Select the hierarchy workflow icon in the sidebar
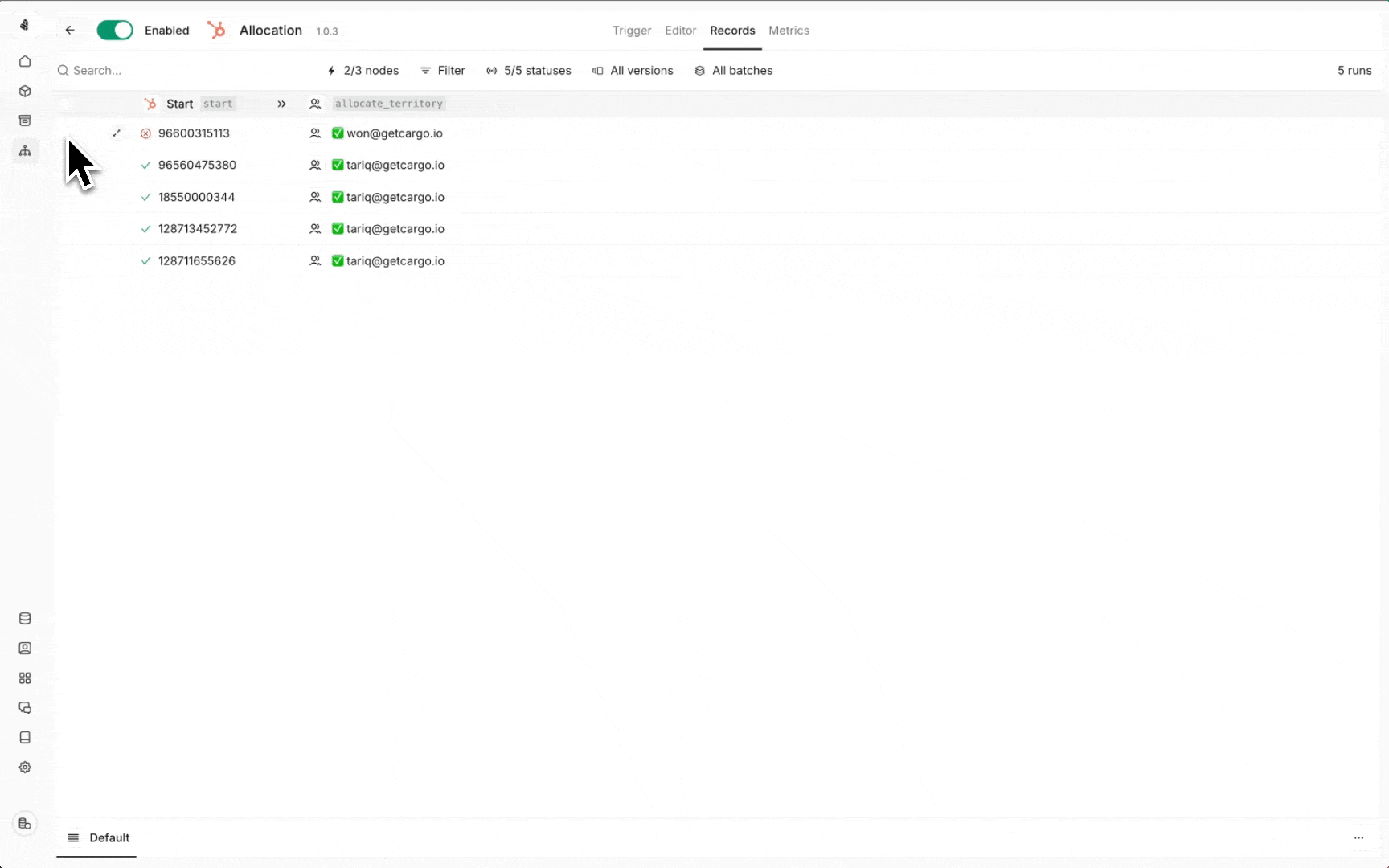 point(25,150)
